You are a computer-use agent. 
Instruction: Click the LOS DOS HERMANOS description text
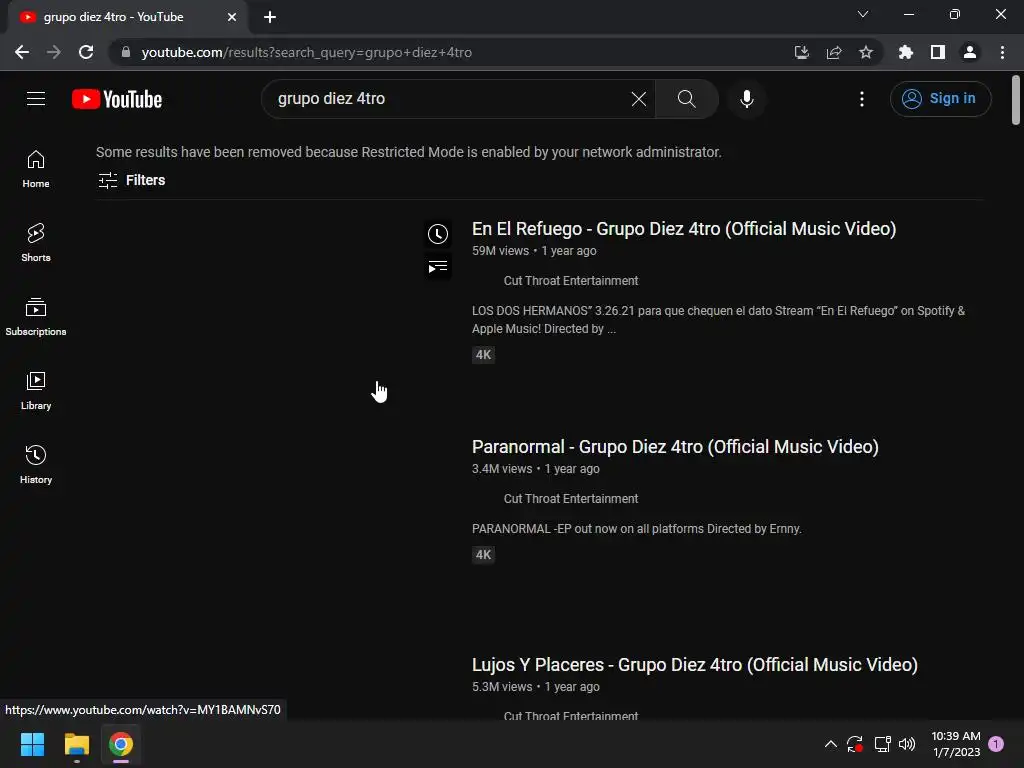click(718, 320)
